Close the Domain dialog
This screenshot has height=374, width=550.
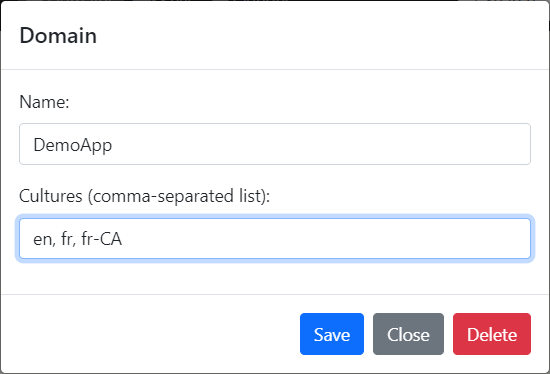[408, 334]
